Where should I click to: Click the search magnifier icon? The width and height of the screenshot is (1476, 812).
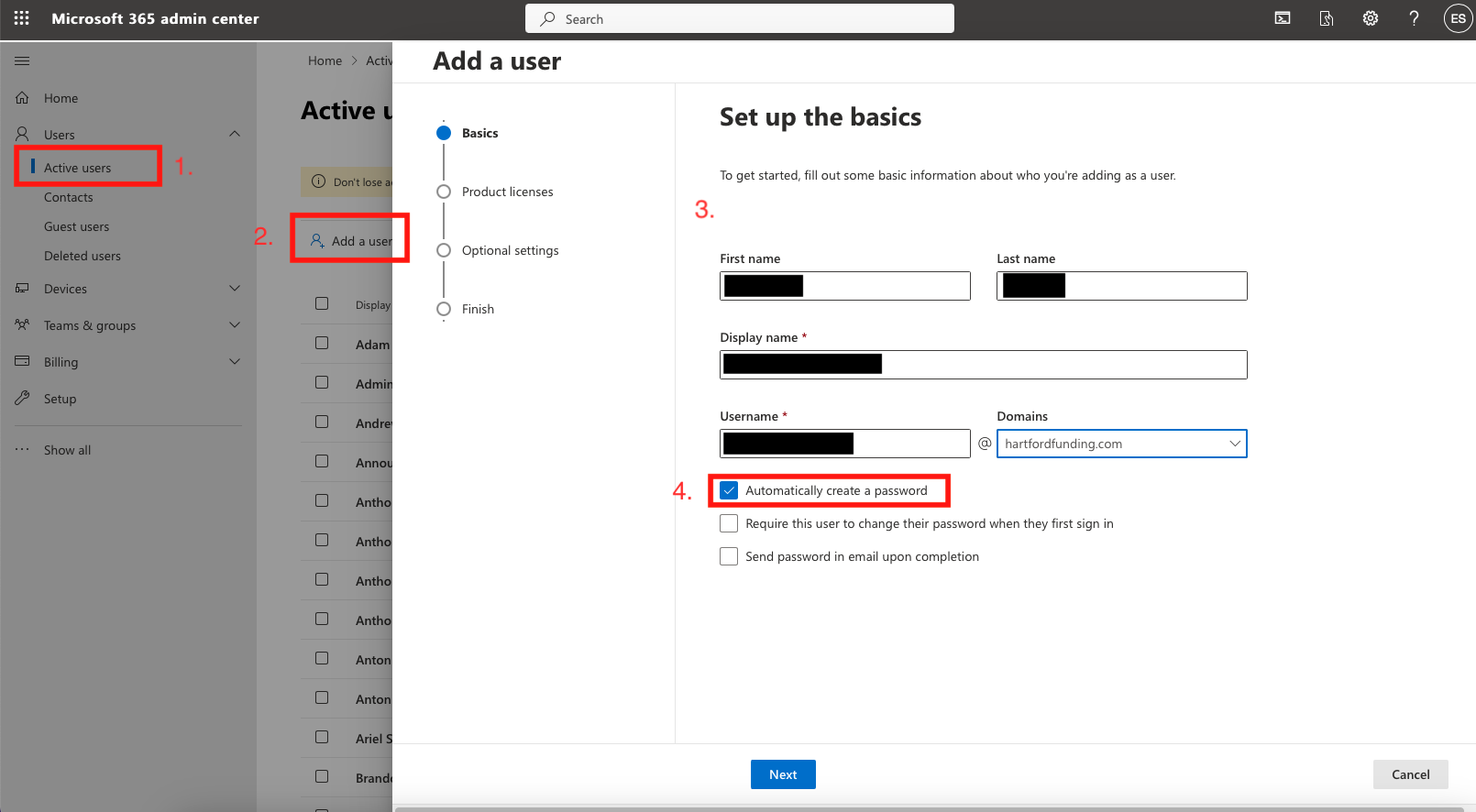click(x=547, y=18)
